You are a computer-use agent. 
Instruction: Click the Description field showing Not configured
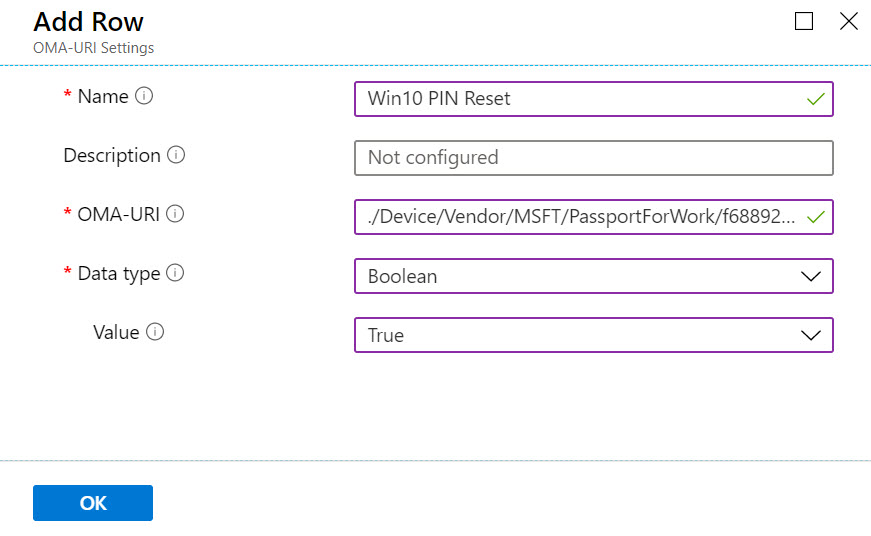(x=594, y=158)
